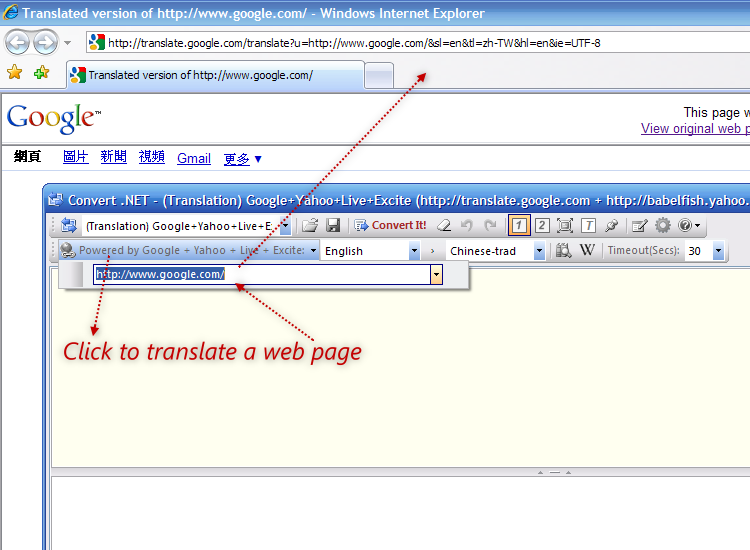Click the 網頁 text

[27, 156]
